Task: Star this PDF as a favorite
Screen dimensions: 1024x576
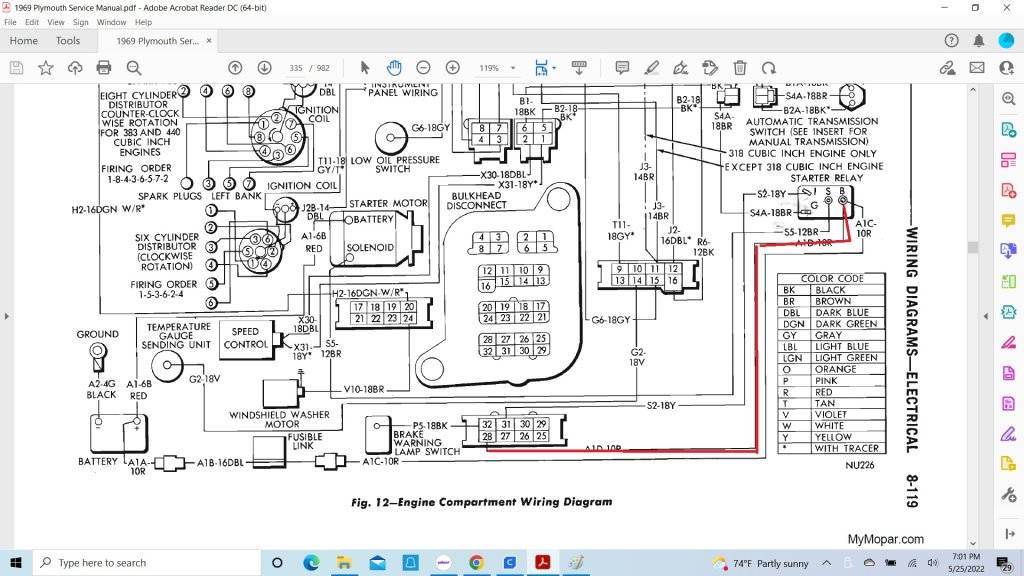Action: click(46, 67)
